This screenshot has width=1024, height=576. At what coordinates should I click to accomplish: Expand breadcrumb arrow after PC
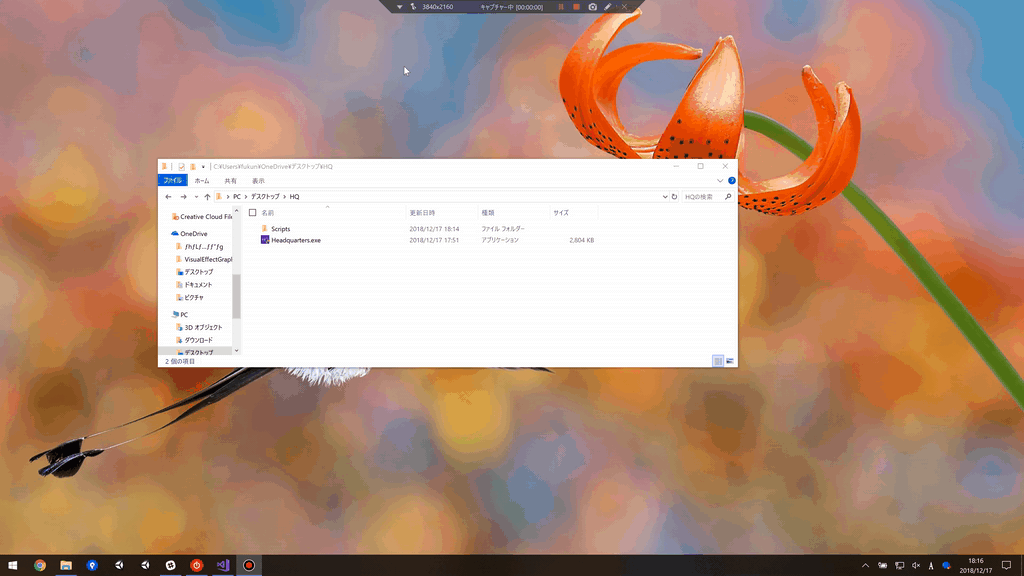[246, 197]
